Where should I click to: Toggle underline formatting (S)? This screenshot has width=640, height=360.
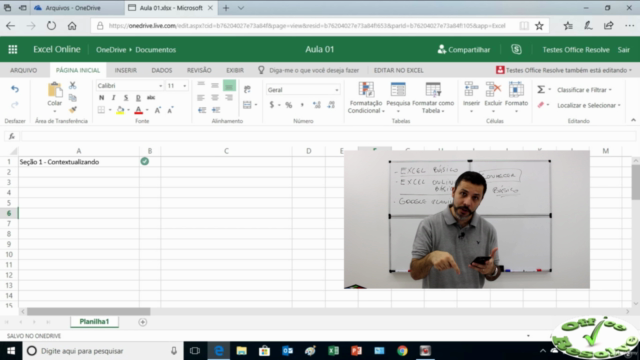click(x=126, y=98)
